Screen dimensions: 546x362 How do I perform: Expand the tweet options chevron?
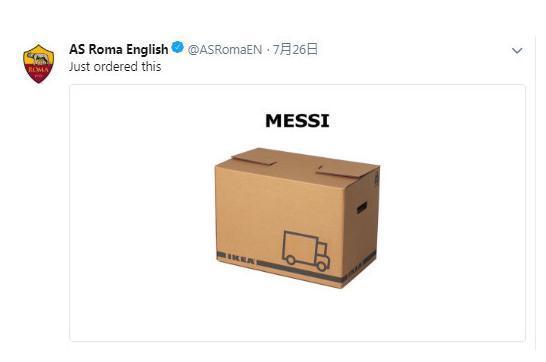517,51
